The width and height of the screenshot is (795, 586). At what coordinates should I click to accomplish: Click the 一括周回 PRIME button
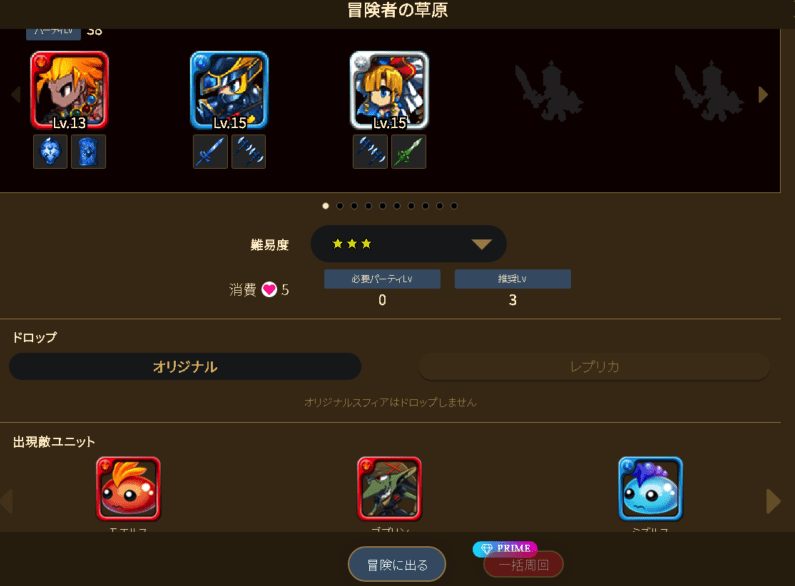(x=524, y=564)
